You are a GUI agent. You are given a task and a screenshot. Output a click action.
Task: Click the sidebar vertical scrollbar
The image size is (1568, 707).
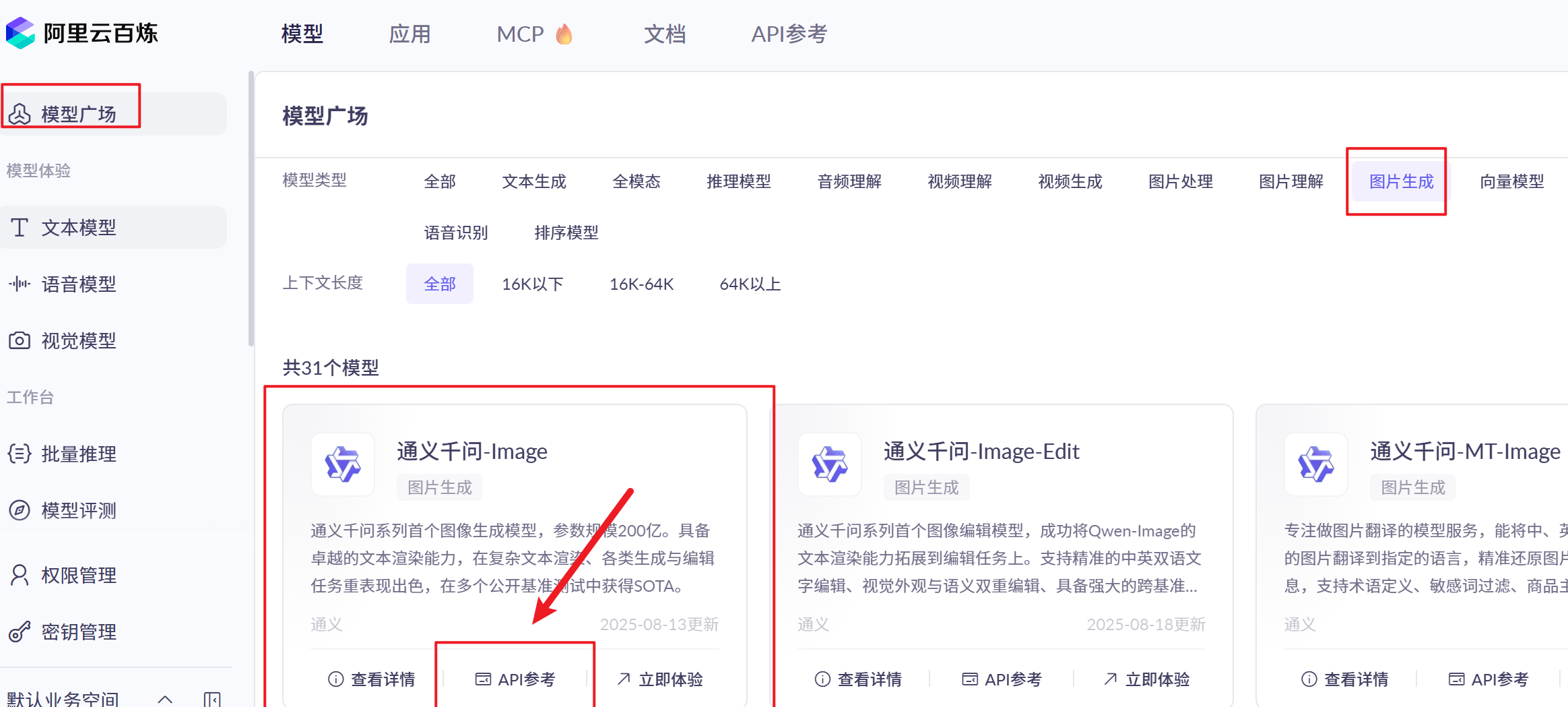click(x=251, y=209)
